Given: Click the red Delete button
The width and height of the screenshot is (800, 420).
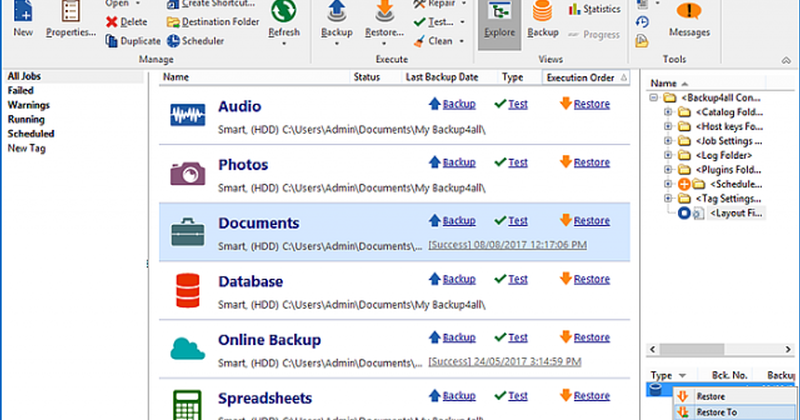Looking at the screenshot, I should point(127,22).
